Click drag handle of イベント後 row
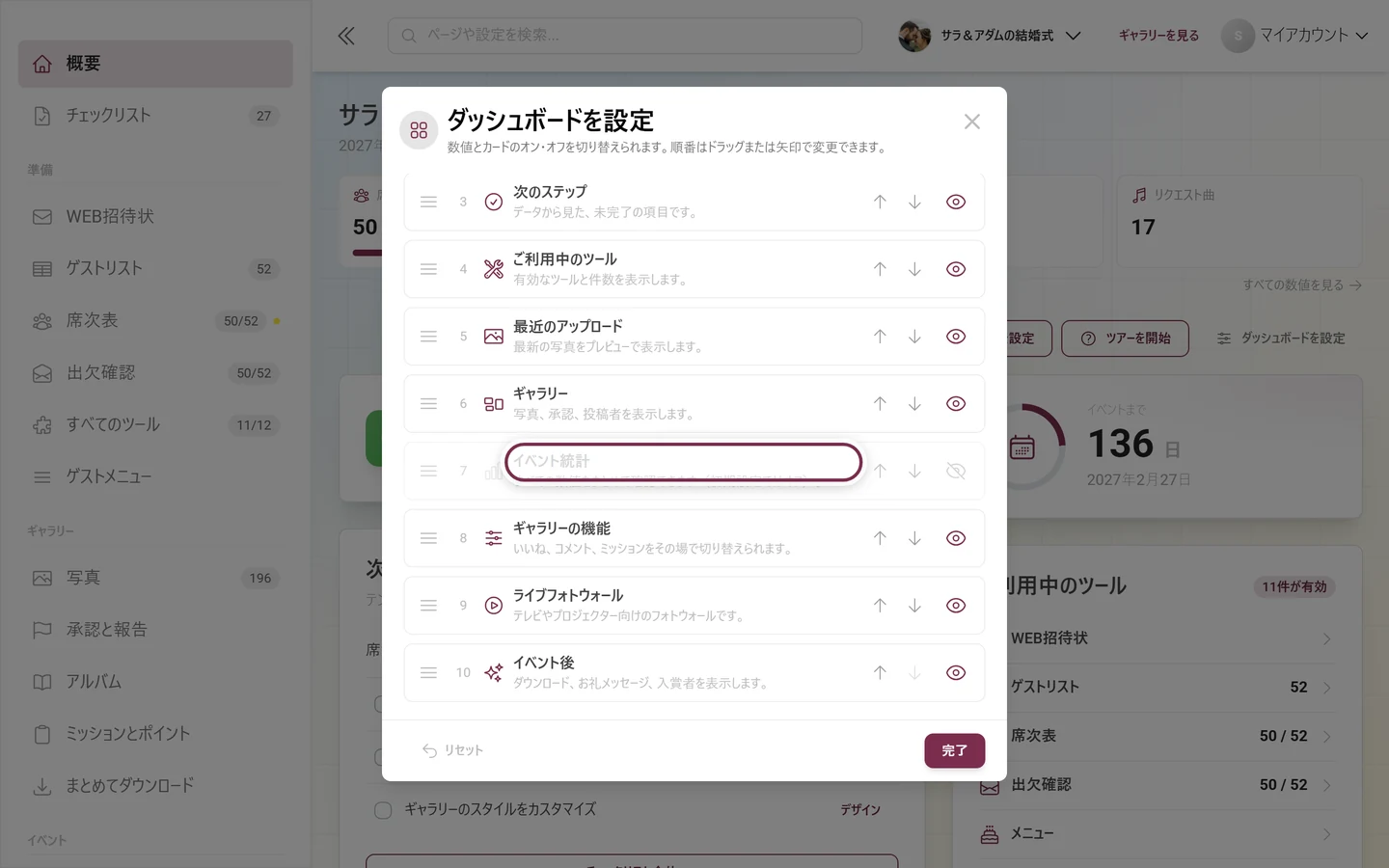The width and height of the screenshot is (1389, 868). click(429, 673)
